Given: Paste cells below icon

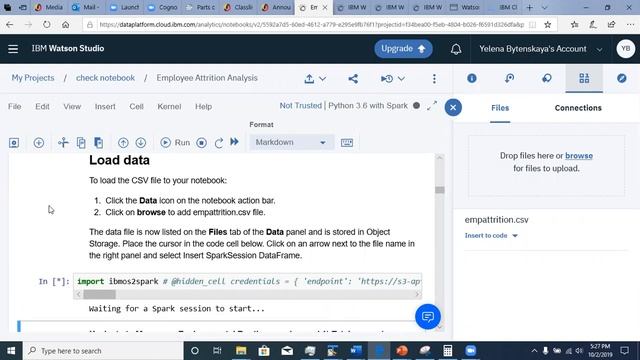Looking at the screenshot, I should [x=99, y=142].
